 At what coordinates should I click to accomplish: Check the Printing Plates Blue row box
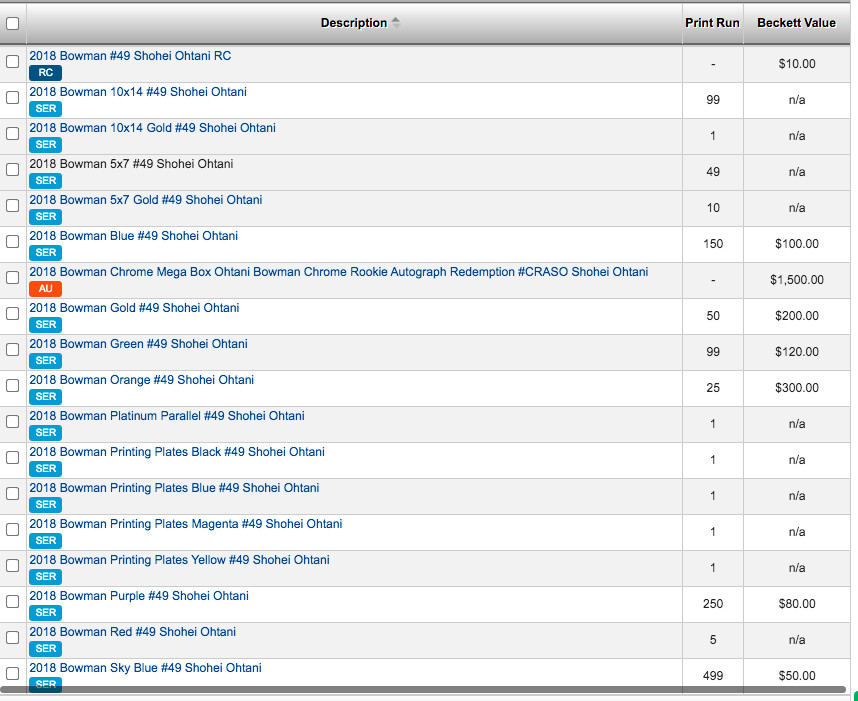coord(12,494)
